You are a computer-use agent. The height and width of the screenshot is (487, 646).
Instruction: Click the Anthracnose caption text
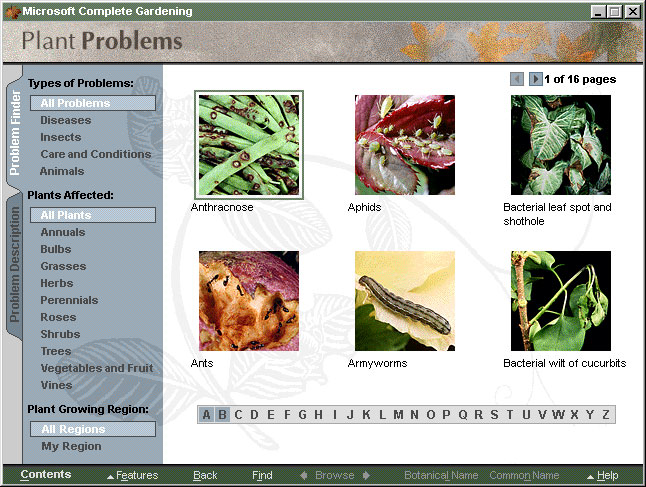[222, 207]
